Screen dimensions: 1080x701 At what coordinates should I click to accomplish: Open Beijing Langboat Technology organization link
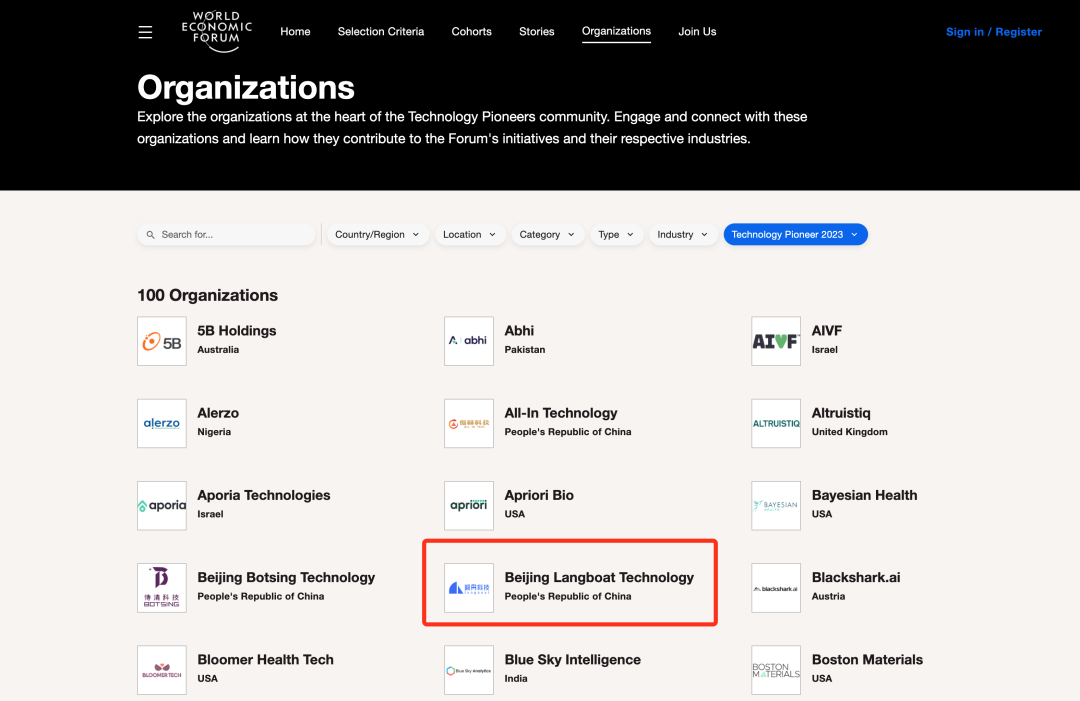coord(599,578)
